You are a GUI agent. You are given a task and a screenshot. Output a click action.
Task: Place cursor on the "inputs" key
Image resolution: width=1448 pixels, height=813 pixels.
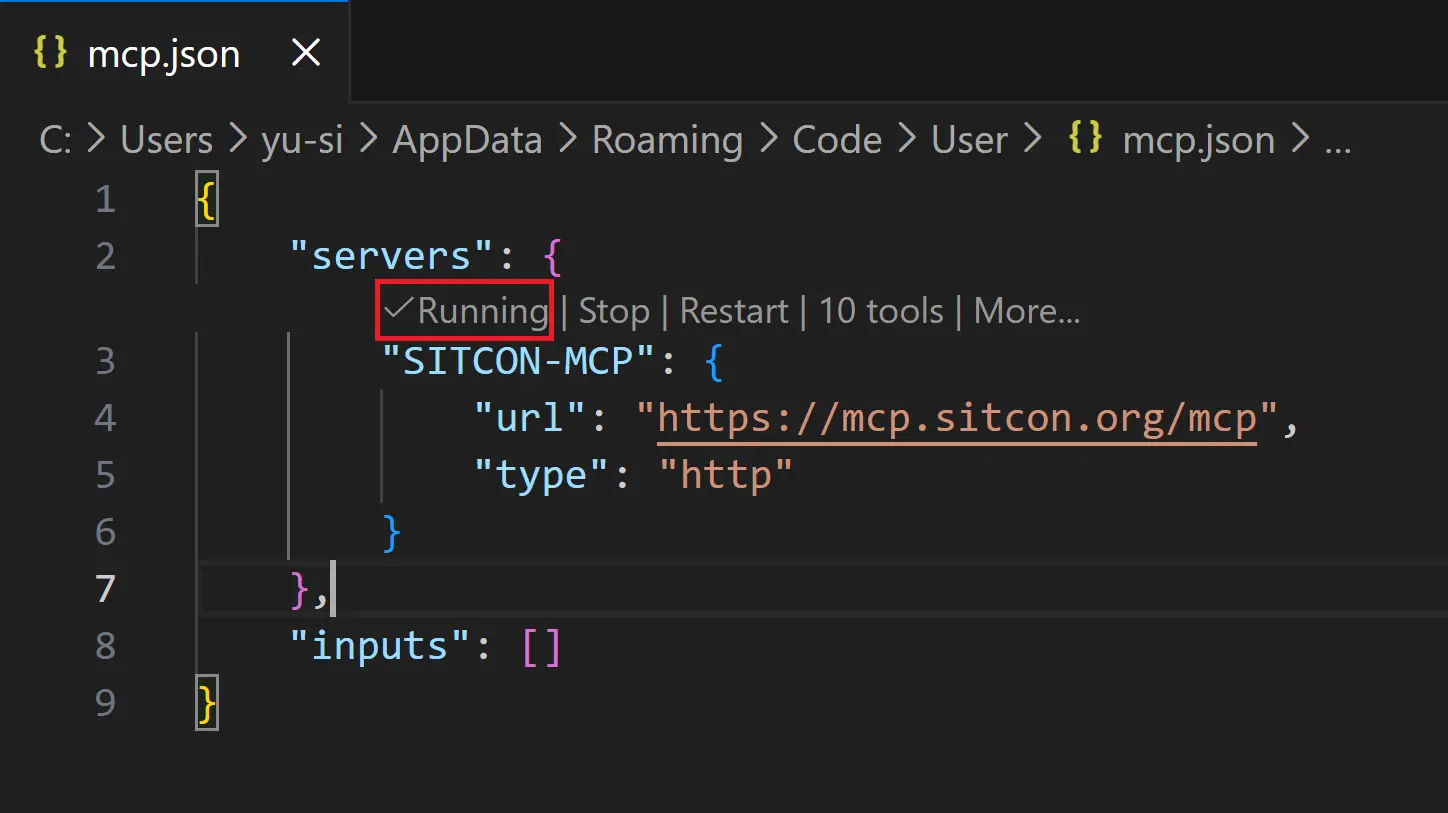[x=381, y=646]
